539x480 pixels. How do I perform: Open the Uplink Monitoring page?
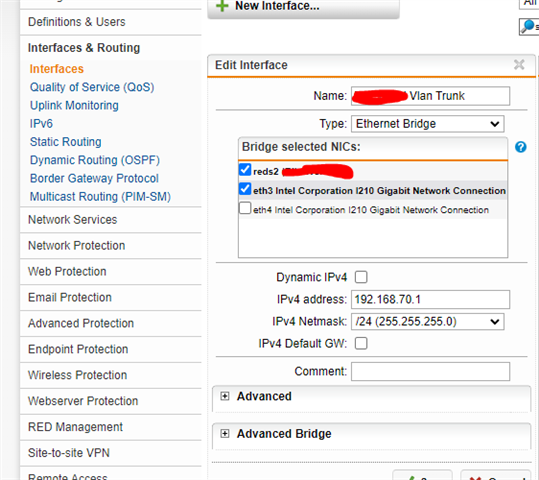coord(74,105)
